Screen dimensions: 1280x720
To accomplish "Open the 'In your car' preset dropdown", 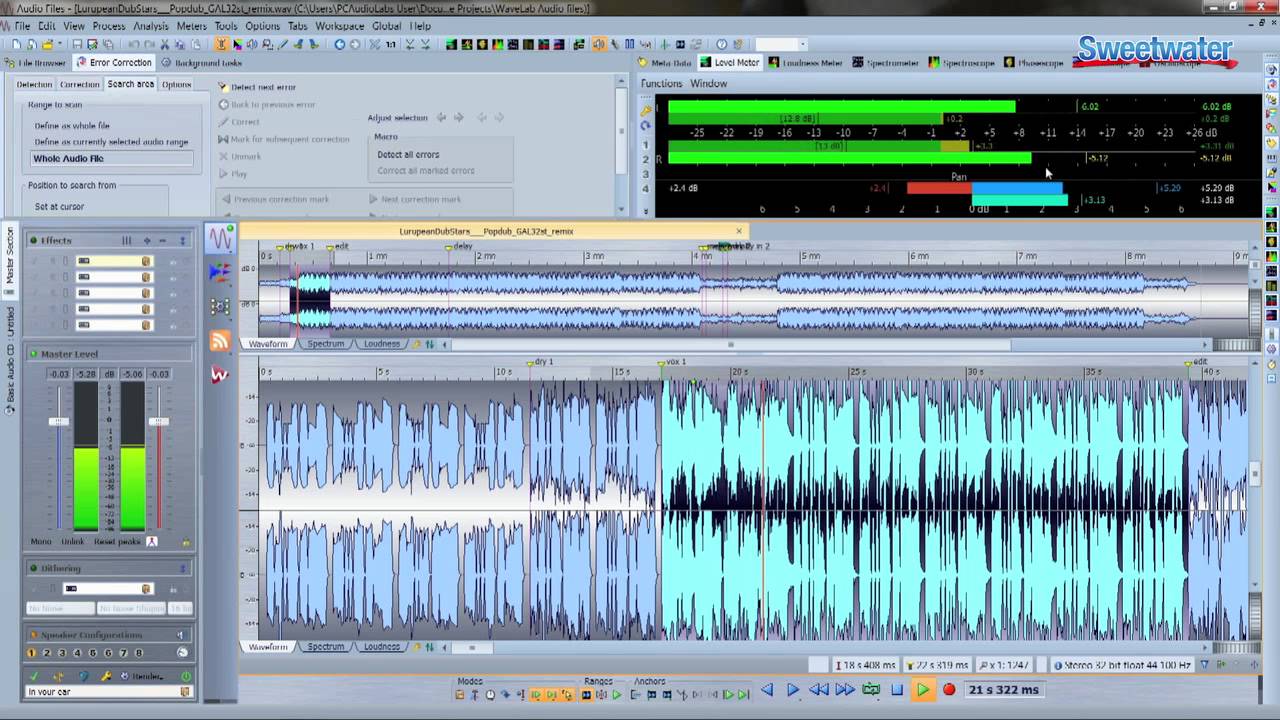I will click(x=185, y=692).
